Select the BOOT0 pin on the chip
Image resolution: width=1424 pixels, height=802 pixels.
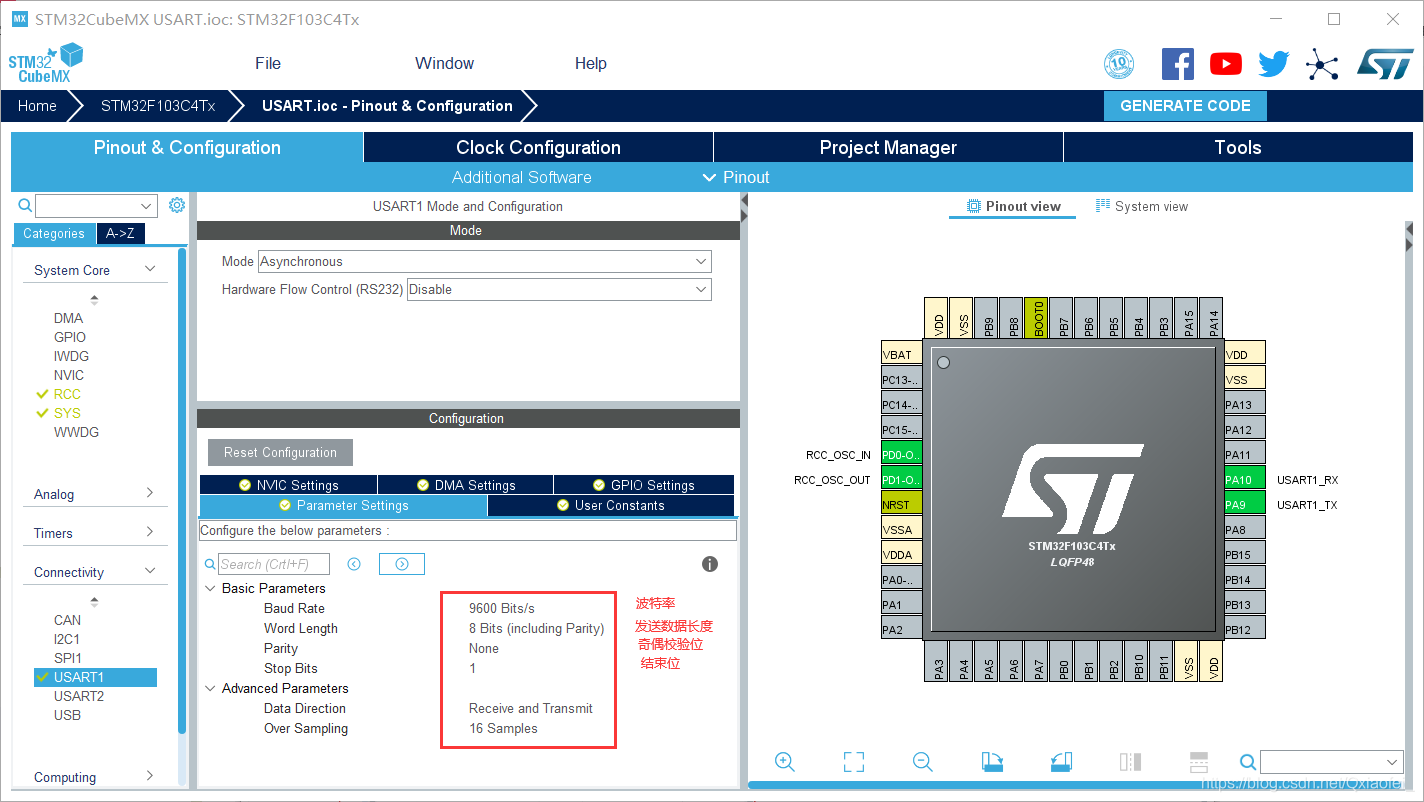pyautogui.click(x=1036, y=317)
